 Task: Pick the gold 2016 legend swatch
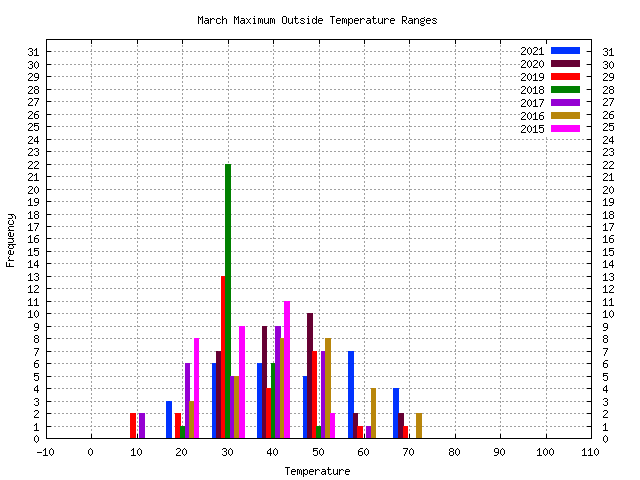point(565,116)
